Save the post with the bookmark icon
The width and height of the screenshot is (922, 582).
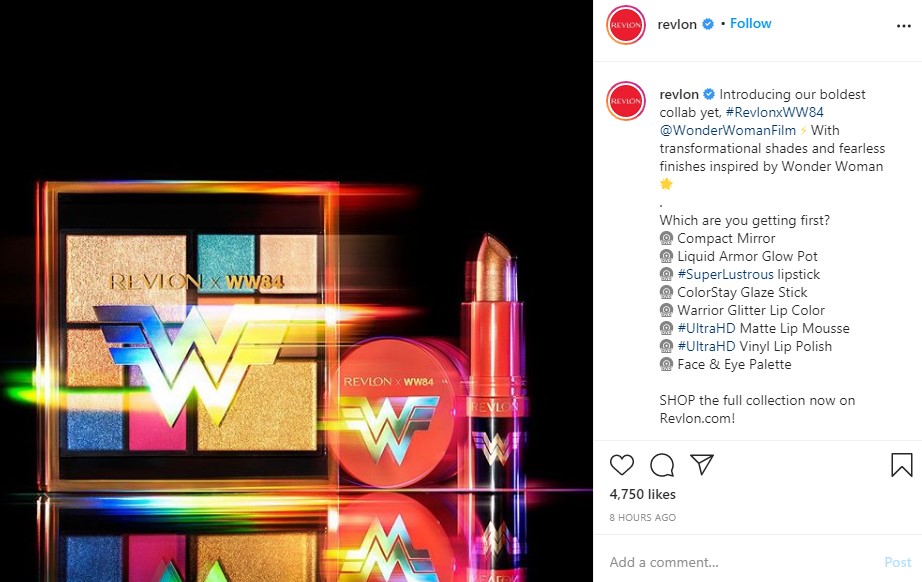click(x=901, y=464)
